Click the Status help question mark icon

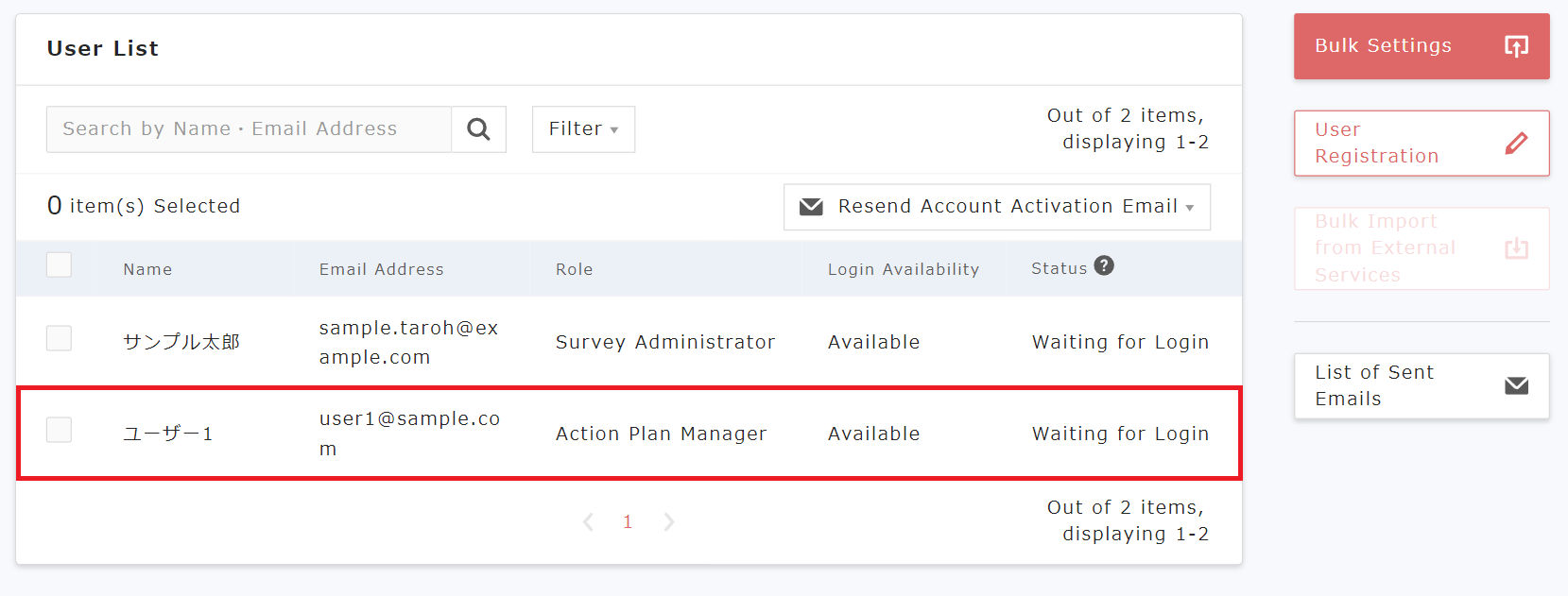[1103, 266]
